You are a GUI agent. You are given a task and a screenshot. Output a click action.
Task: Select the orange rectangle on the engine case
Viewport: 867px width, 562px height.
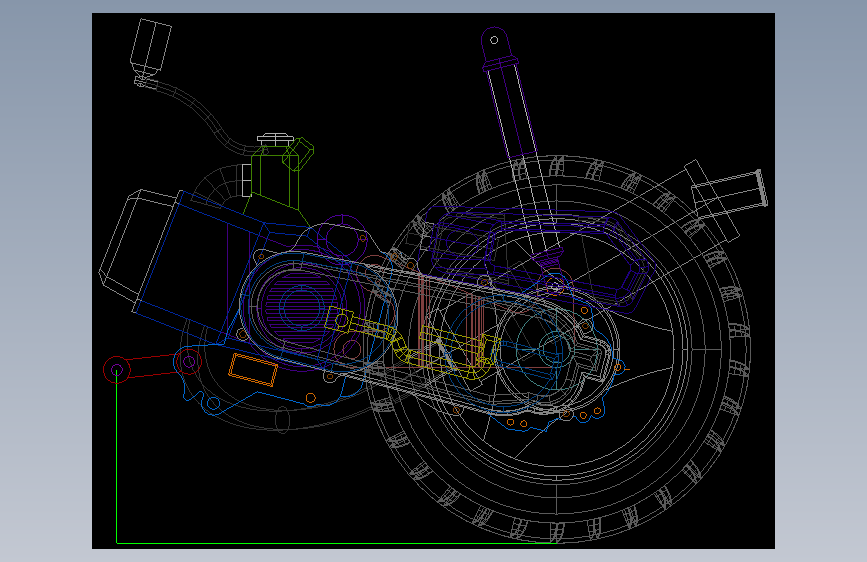coord(253,370)
